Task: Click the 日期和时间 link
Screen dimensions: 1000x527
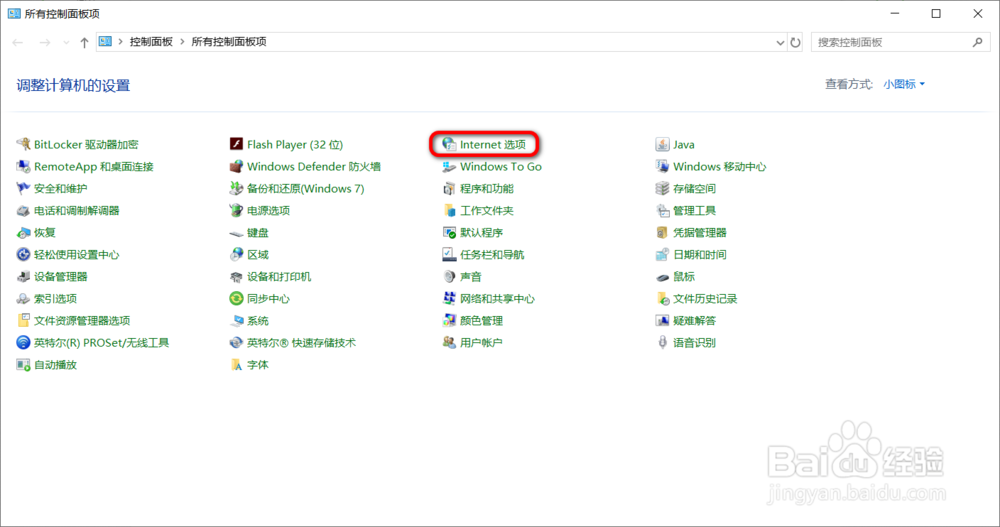Action: tap(700, 255)
